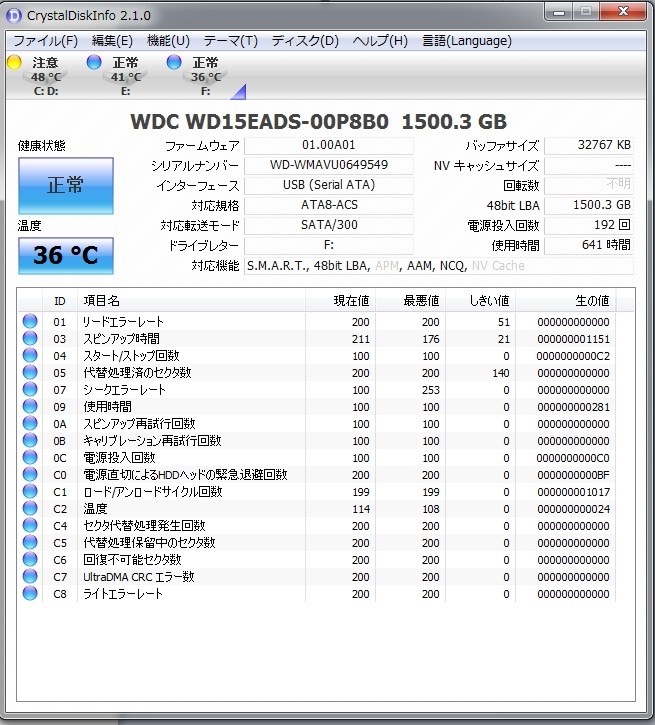
Task: Click the 使用時間 field 641 時間
Action: (588, 245)
